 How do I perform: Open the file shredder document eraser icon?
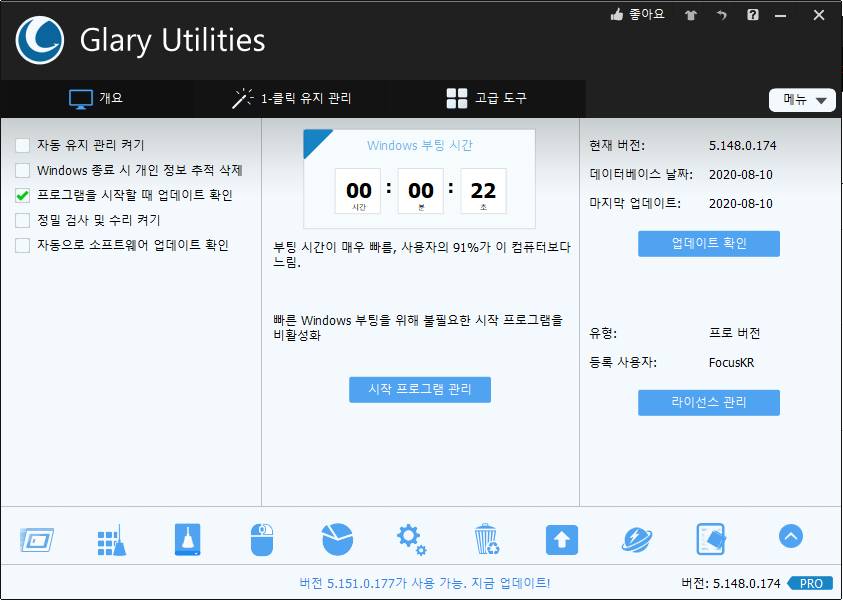[x=711, y=539]
